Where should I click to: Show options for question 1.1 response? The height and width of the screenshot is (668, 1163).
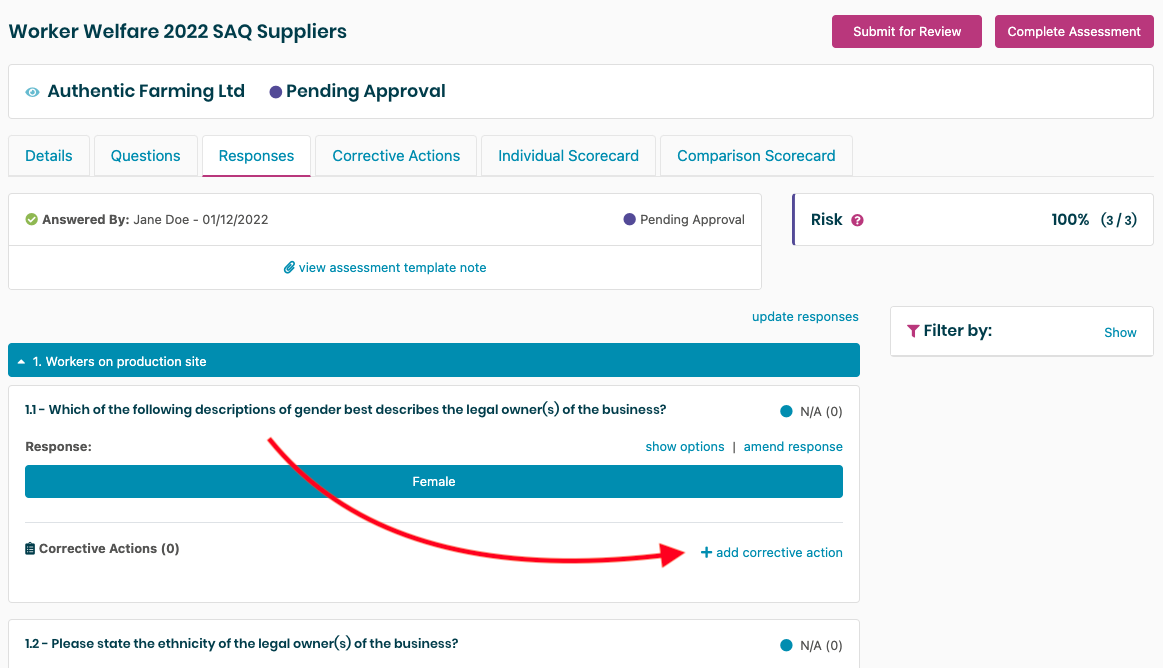coord(685,447)
